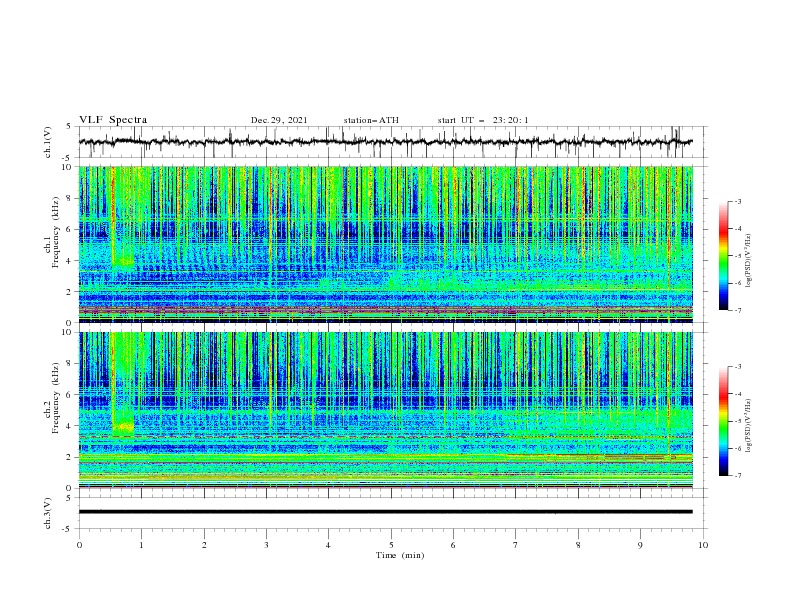Click the "2" kHz tick of ch.1 spectrogram
Screen dimensions: 792x612
tap(71, 292)
